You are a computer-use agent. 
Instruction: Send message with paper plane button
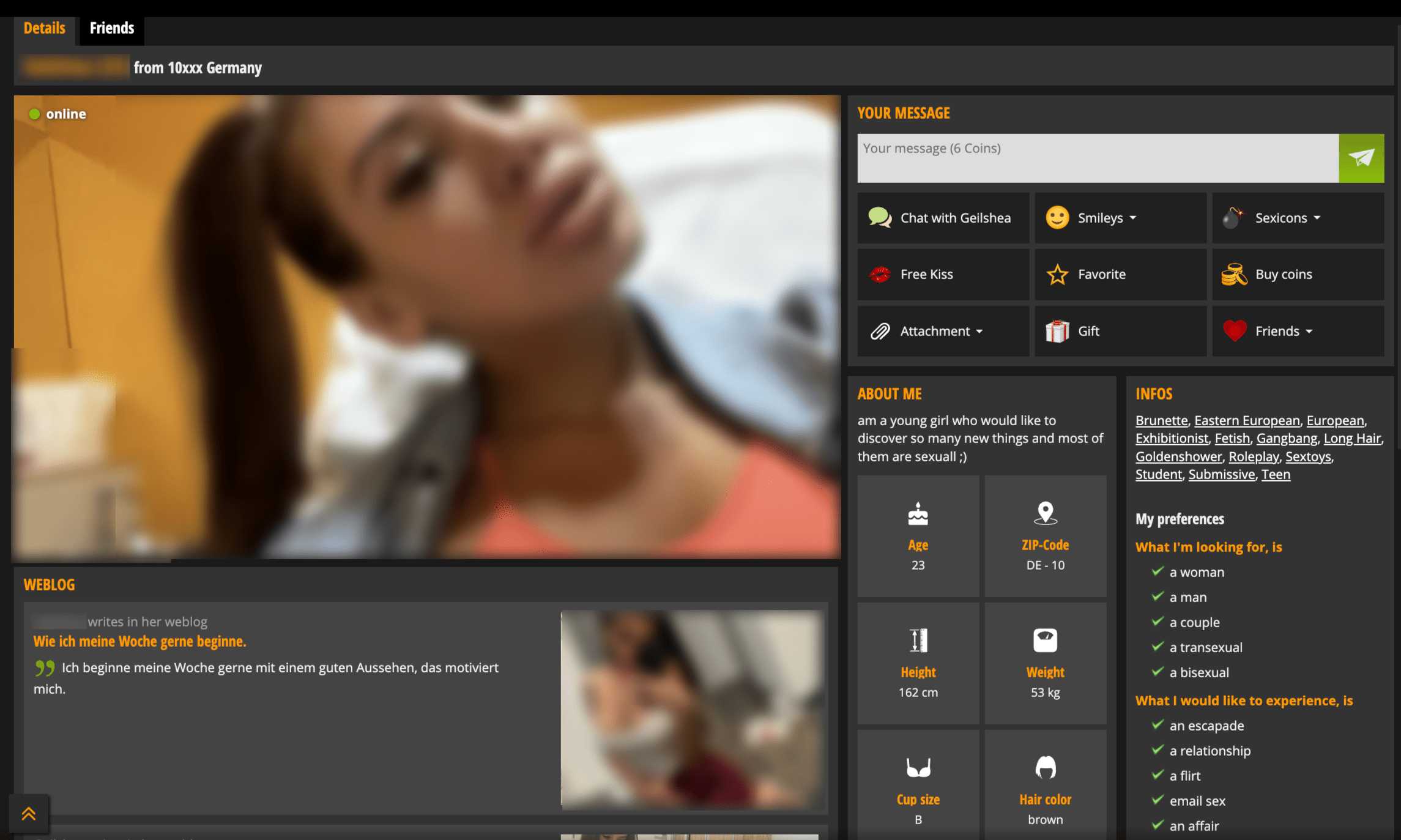pyautogui.click(x=1361, y=158)
